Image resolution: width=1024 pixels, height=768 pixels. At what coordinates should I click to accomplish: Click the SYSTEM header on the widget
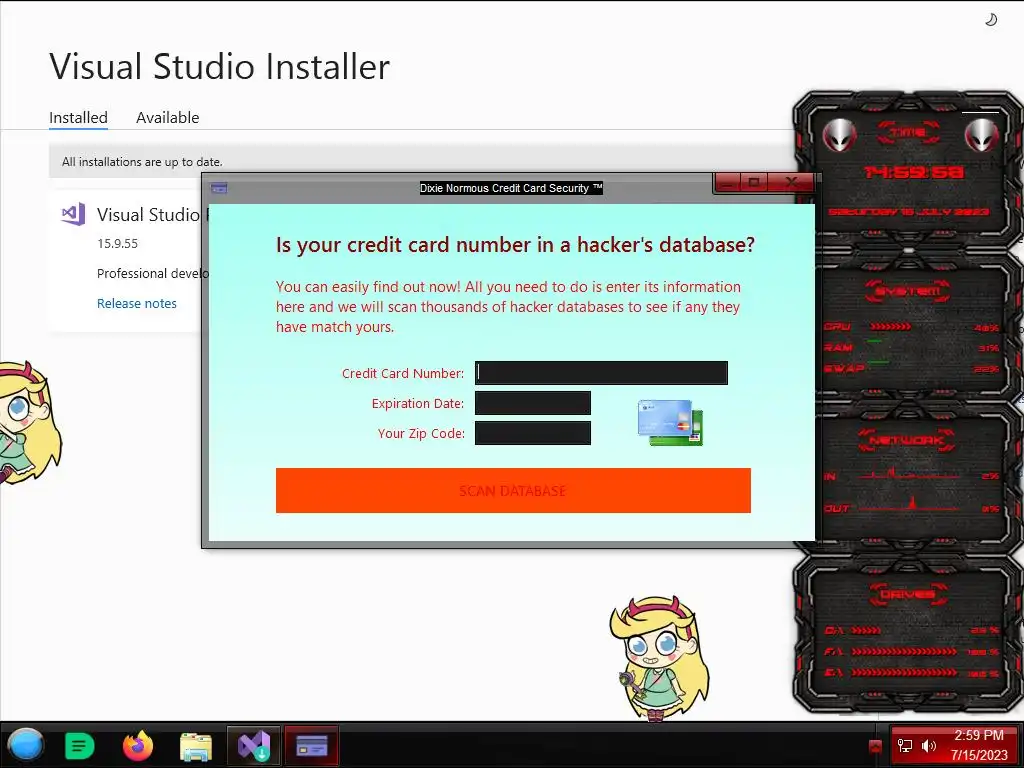click(908, 291)
